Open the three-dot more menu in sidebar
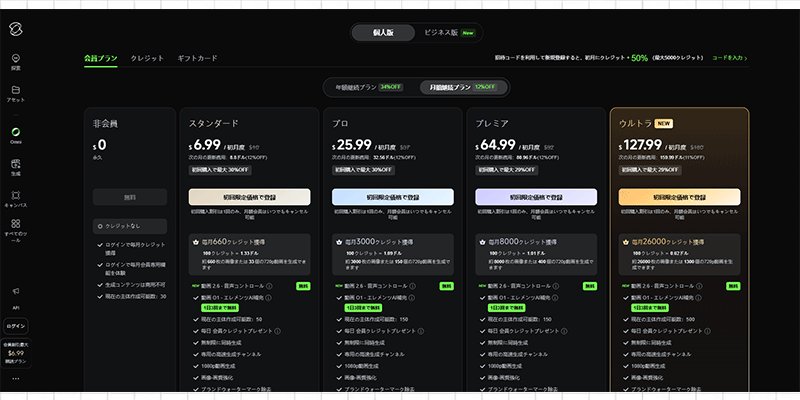The image size is (800, 400). tap(16, 379)
